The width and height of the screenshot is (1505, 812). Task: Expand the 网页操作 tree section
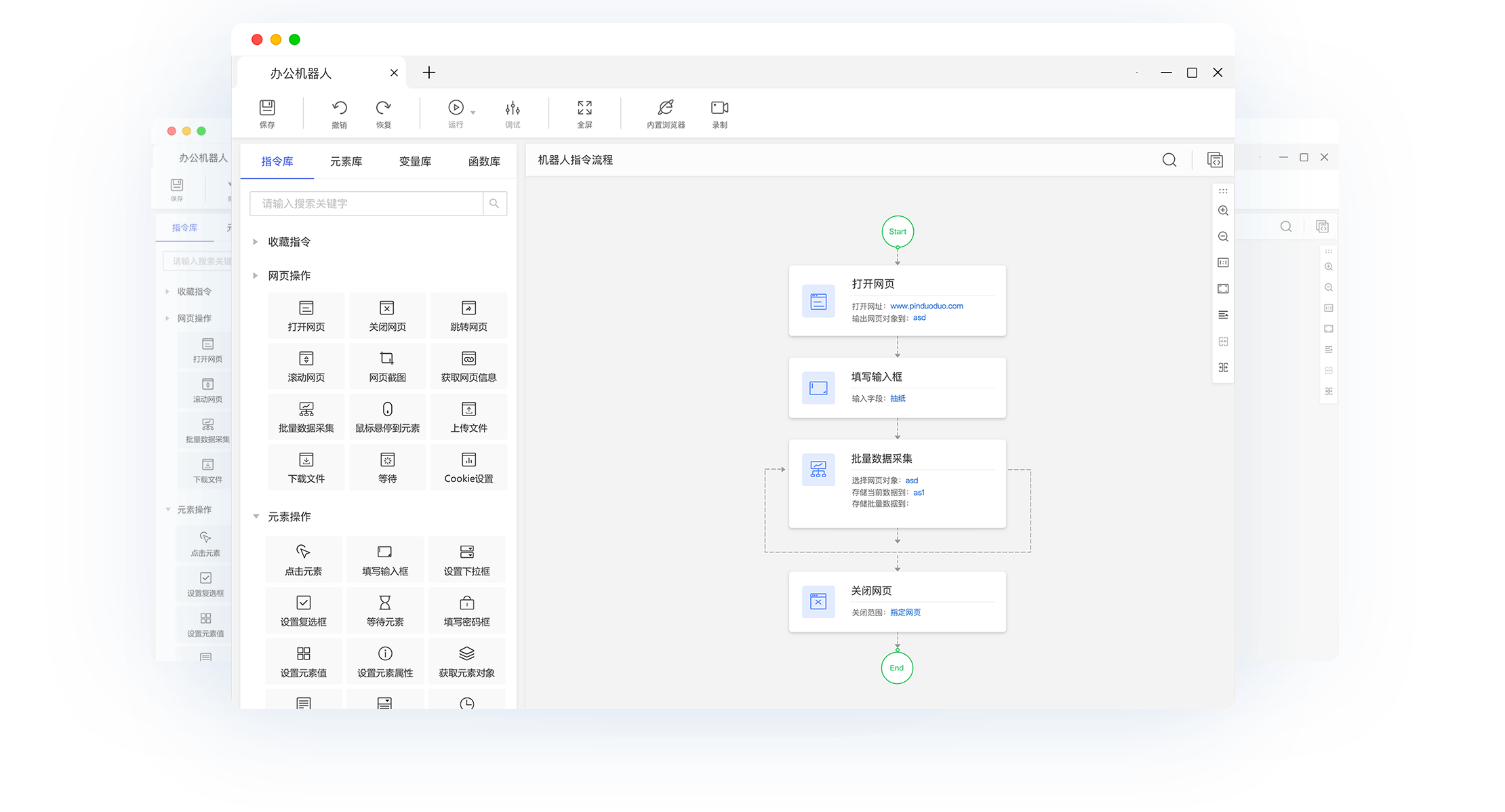click(256, 276)
